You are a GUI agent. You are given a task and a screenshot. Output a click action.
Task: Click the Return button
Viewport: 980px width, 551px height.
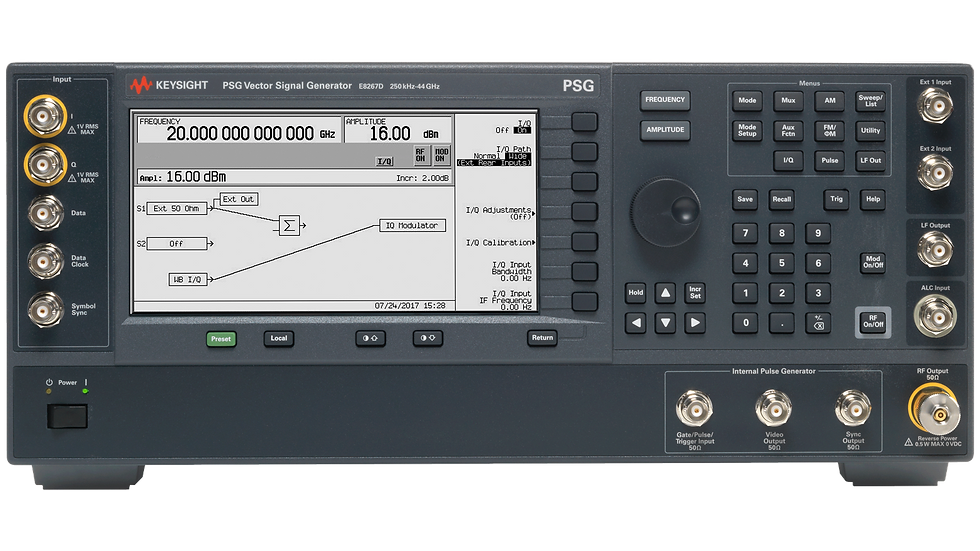tap(542, 337)
